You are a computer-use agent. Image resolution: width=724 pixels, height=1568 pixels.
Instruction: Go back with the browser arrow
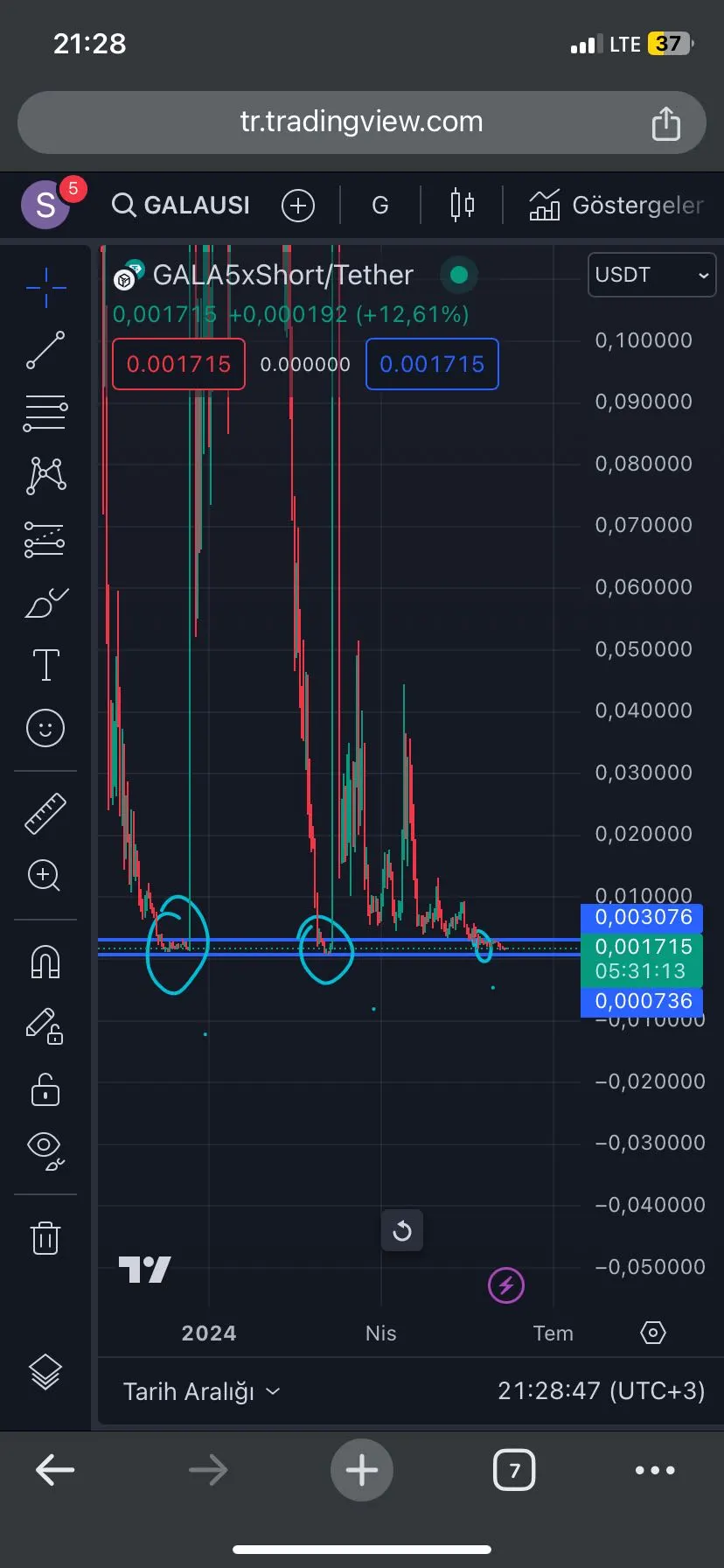[55, 1470]
